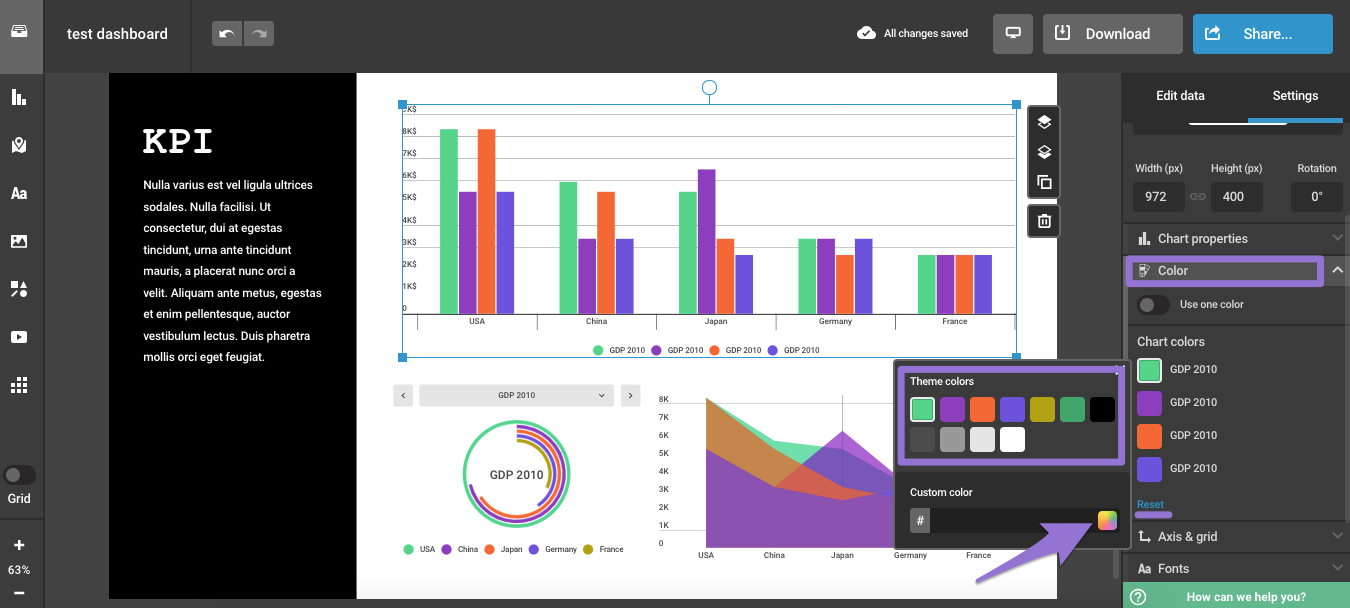
Task: Switch to the Edit data tab
Action: 1180,96
